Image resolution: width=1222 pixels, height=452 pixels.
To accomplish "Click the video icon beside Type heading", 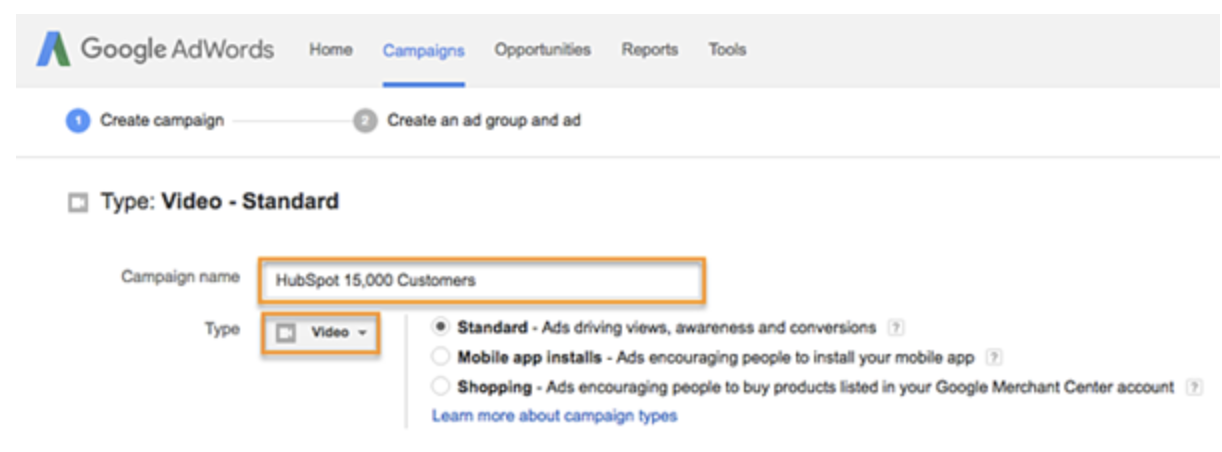I will pos(76,203).
